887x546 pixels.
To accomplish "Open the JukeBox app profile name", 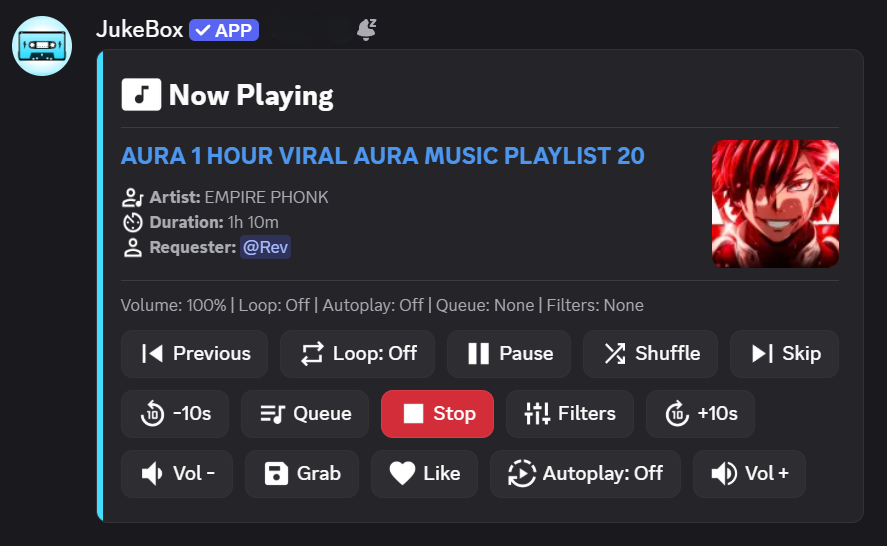I will tap(139, 30).
